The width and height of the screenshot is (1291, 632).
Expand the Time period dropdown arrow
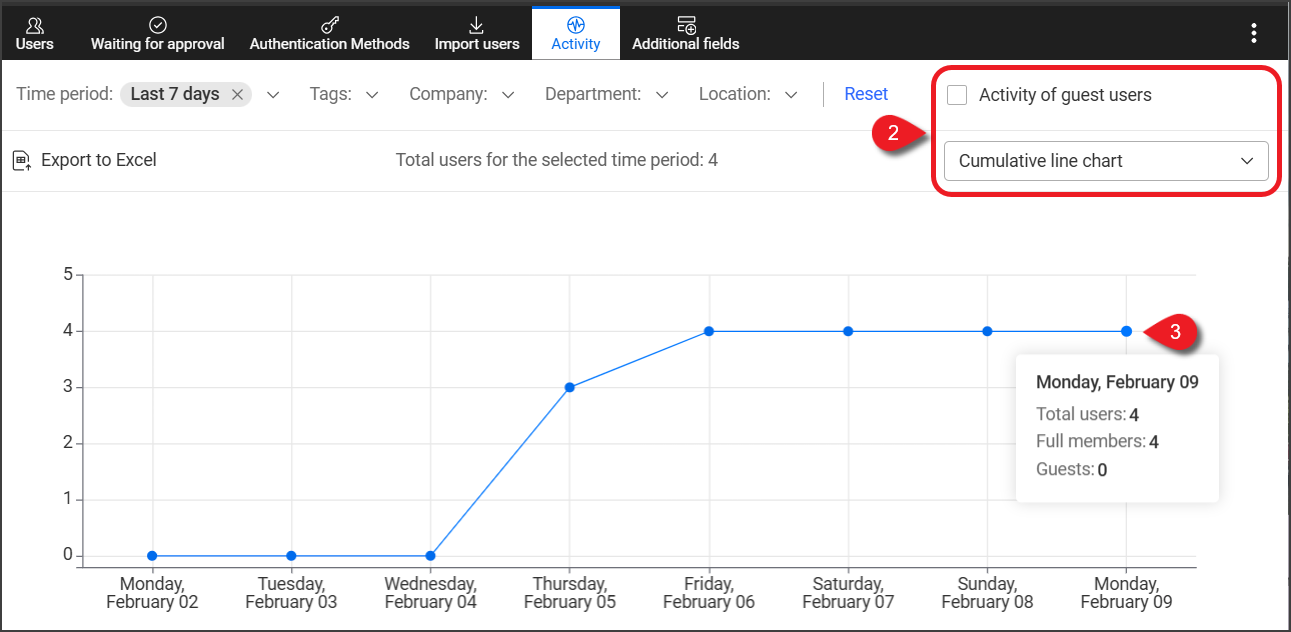point(273,95)
